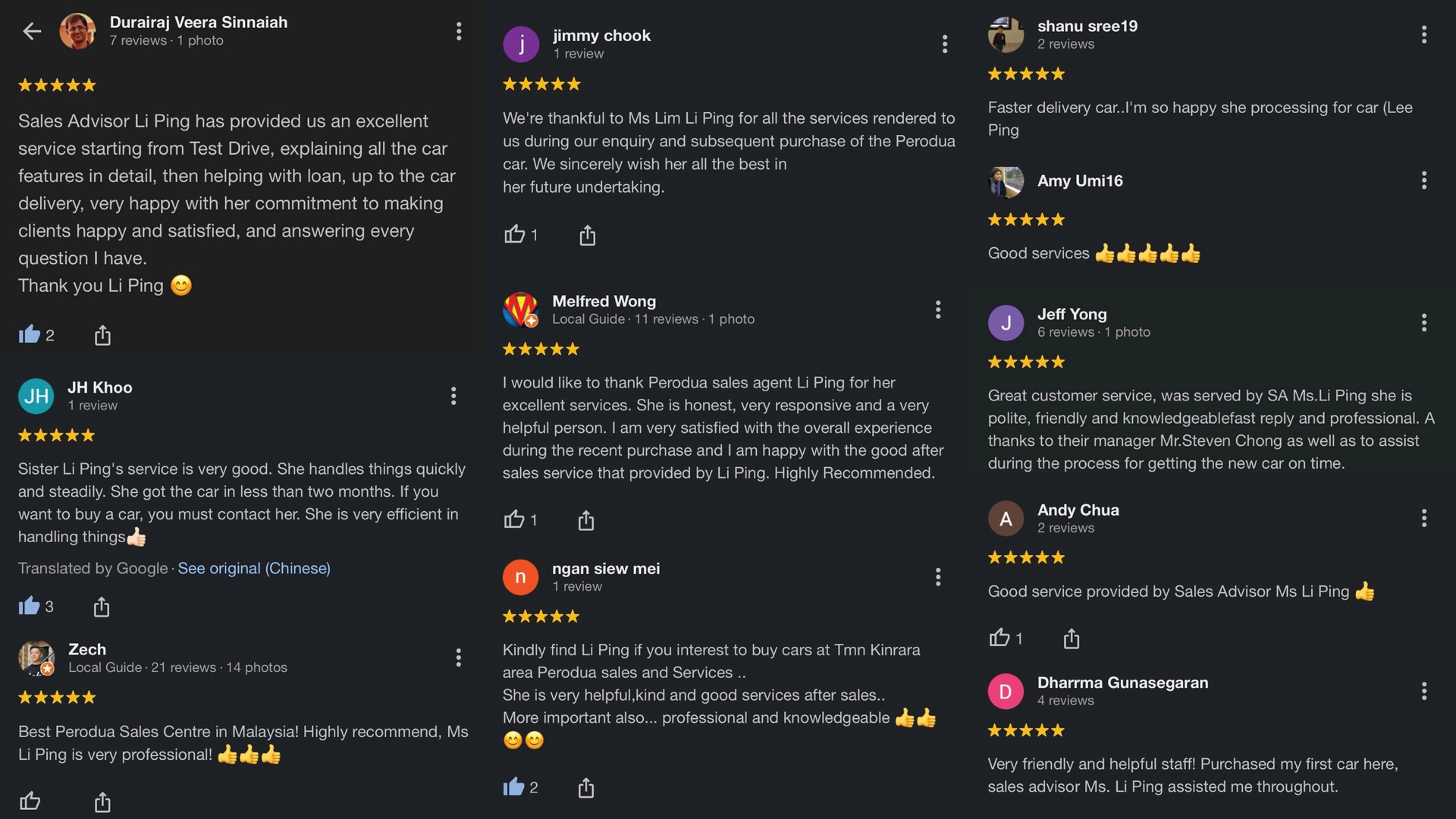
Task: Open more options for JH Khoo's review
Action: point(453,396)
